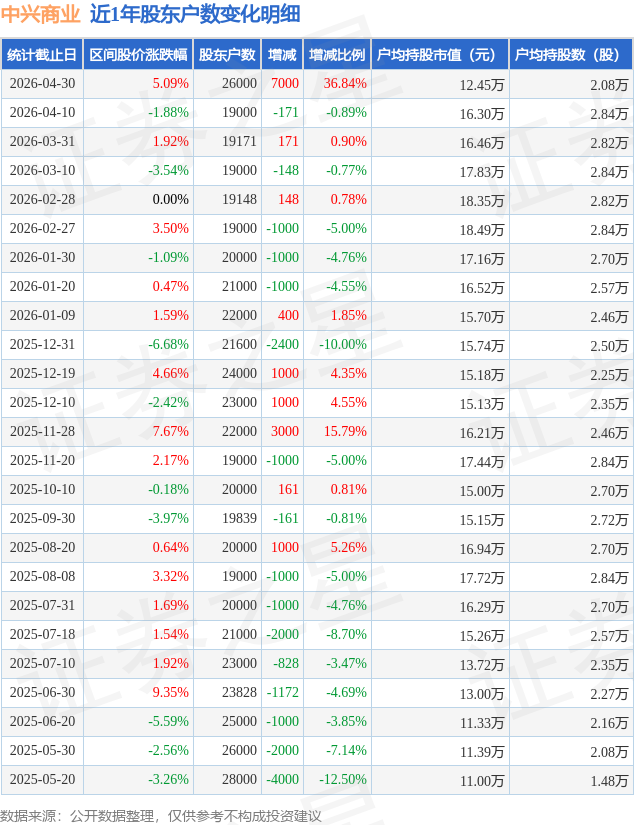Select the 2025-05-20 date cell

click(x=43, y=779)
